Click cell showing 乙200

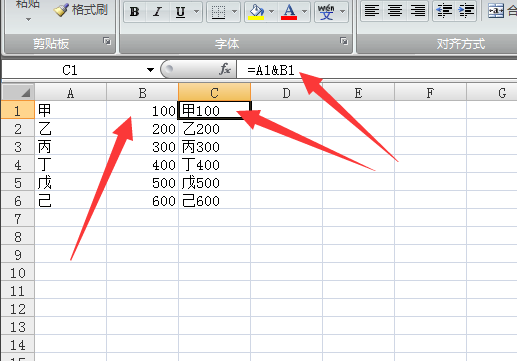214,128
